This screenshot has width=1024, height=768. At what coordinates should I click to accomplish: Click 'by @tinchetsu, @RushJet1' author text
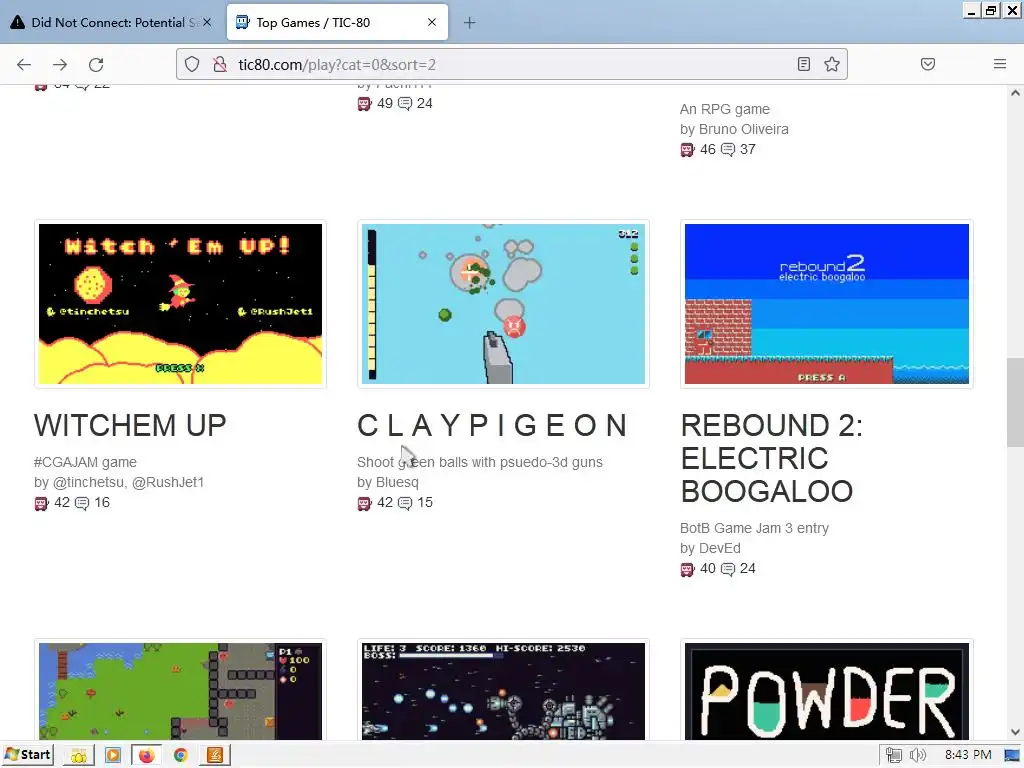pyautogui.click(x=119, y=482)
